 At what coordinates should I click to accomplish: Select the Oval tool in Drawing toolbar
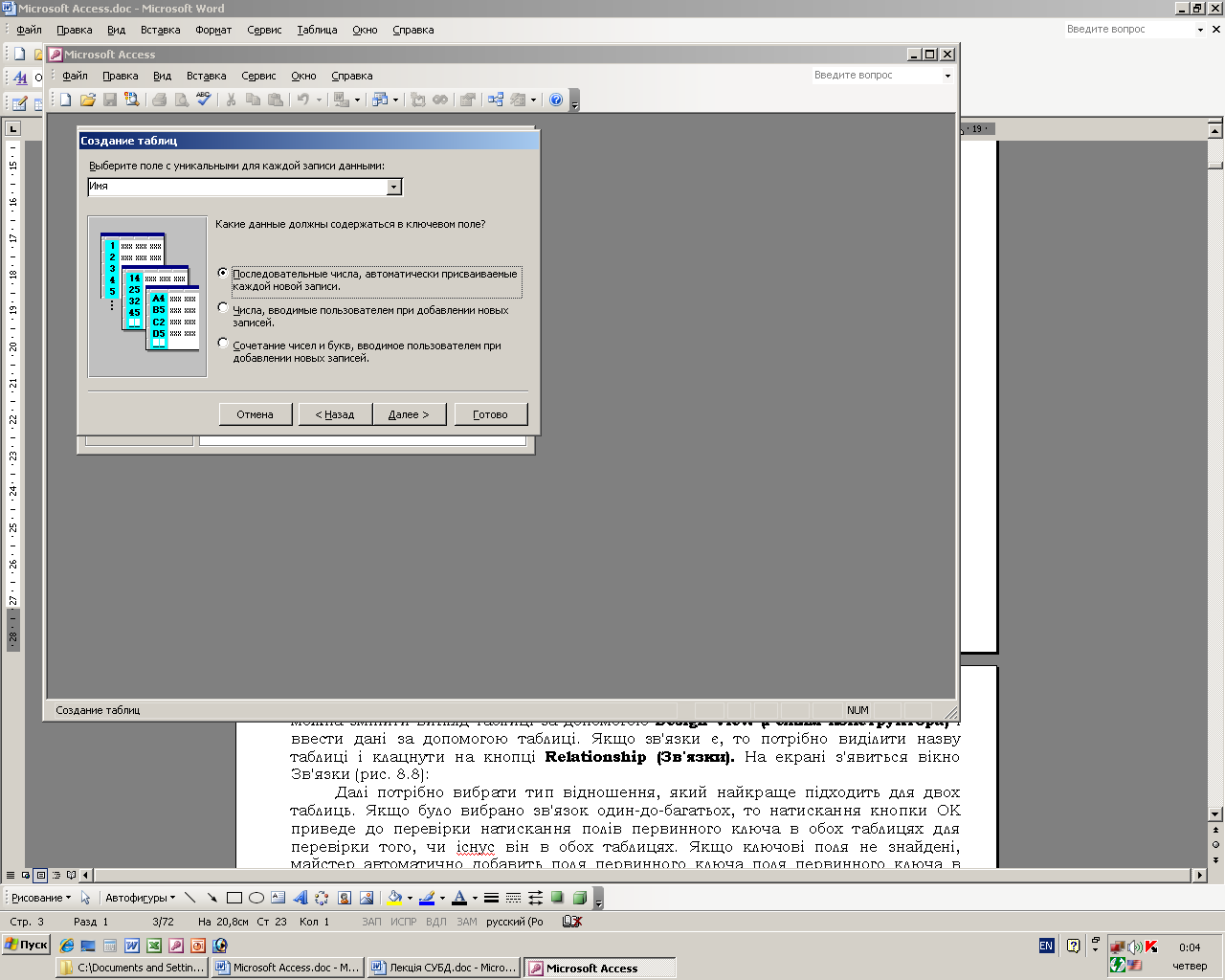coord(256,898)
